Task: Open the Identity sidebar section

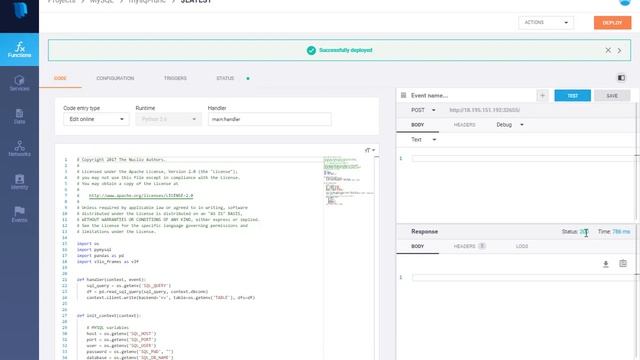Action: (x=19, y=182)
